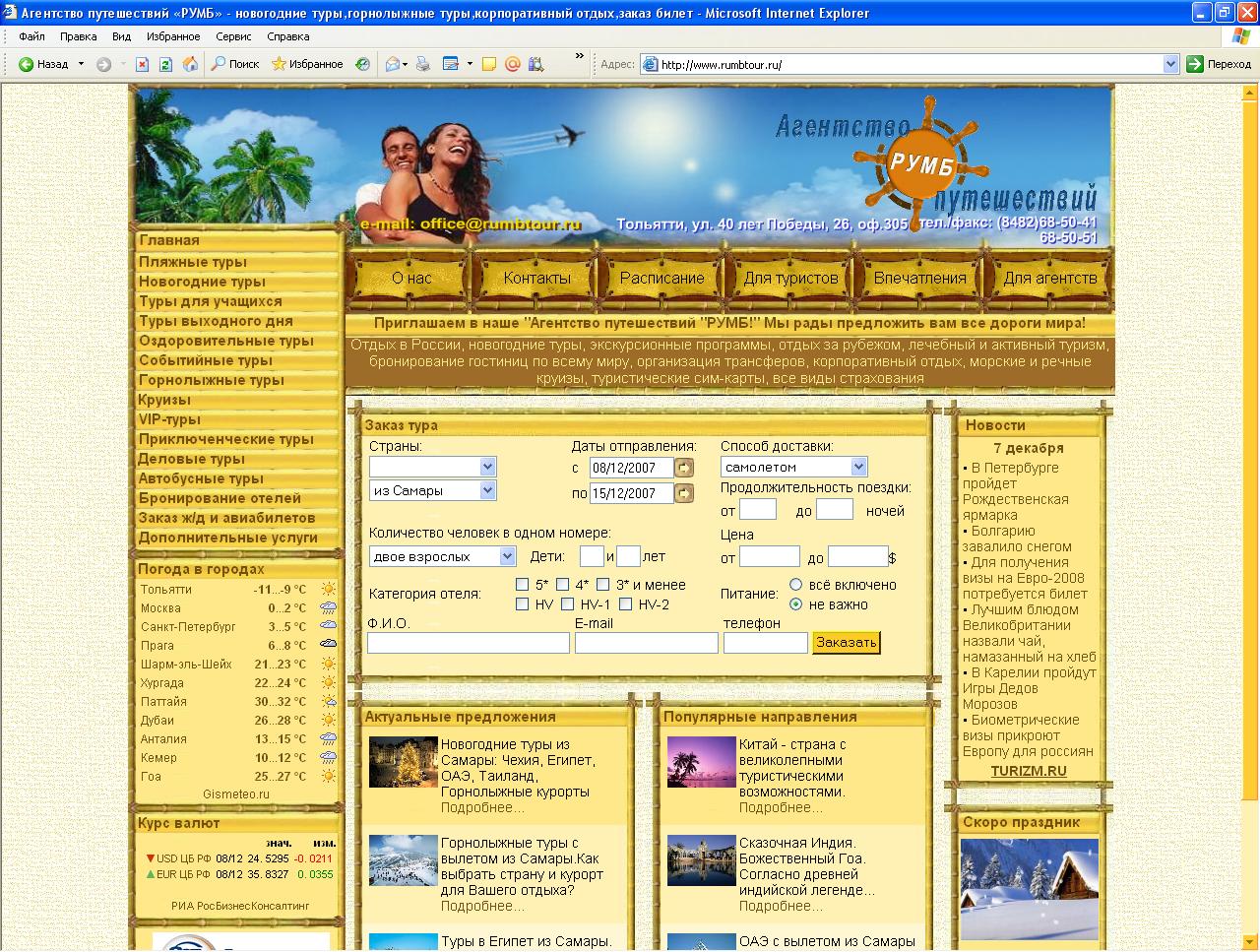Screen dimensions: 1260x952
Task: Print the page with the printer icon
Action: coord(423,64)
